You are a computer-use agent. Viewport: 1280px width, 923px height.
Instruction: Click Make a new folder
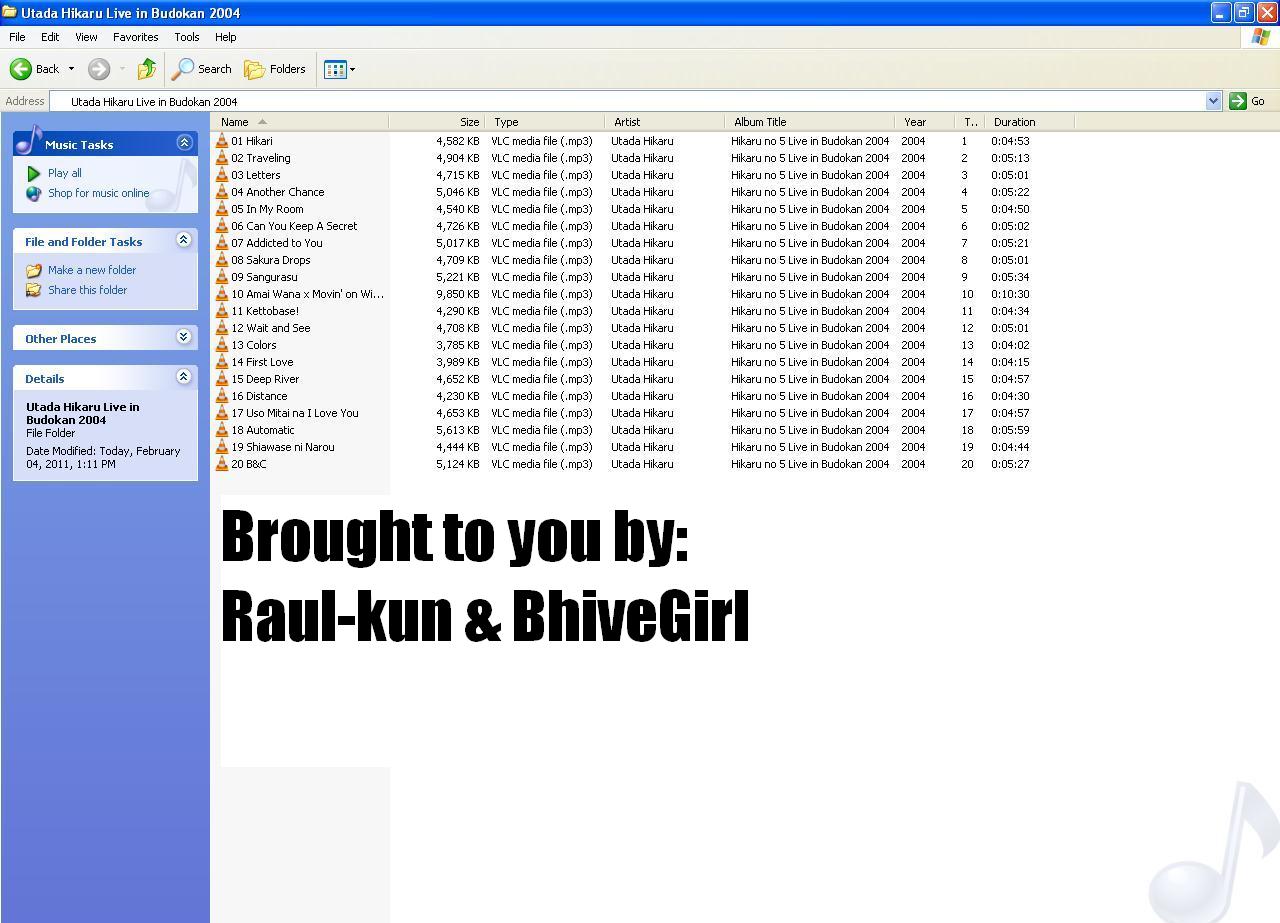click(x=92, y=270)
